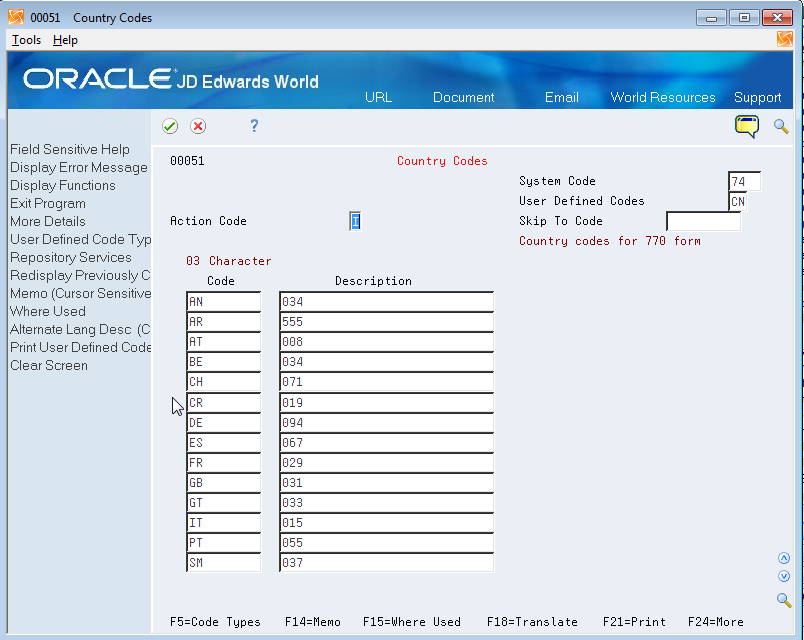This screenshot has width=804, height=640.
Task: Click the GB code field
Action: click(x=224, y=483)
